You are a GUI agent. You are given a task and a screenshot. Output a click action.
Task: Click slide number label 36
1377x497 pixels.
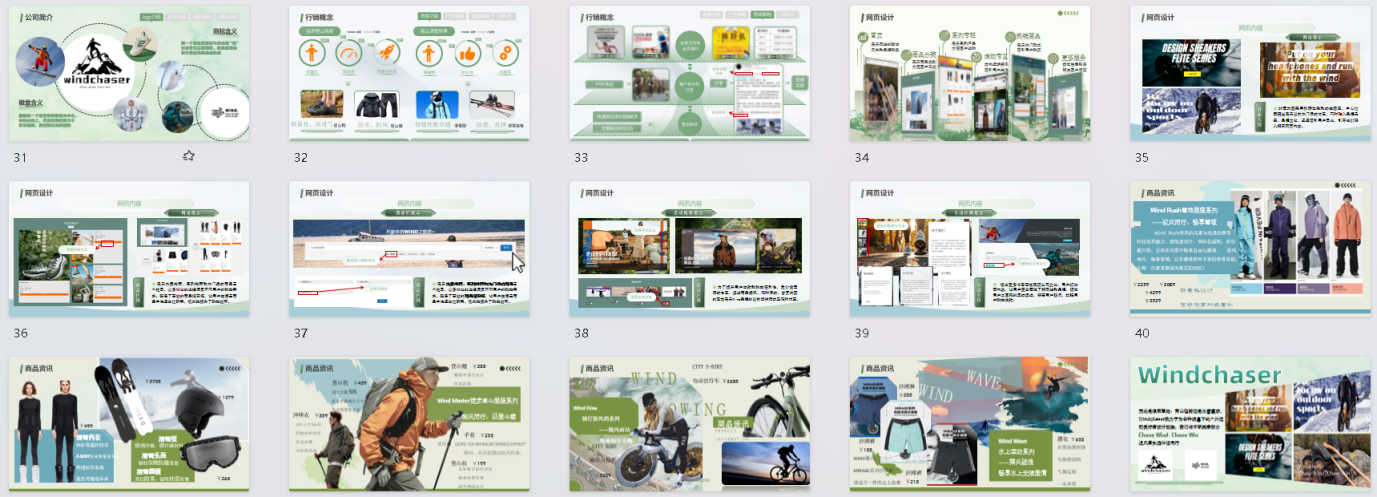click(21, 333)
